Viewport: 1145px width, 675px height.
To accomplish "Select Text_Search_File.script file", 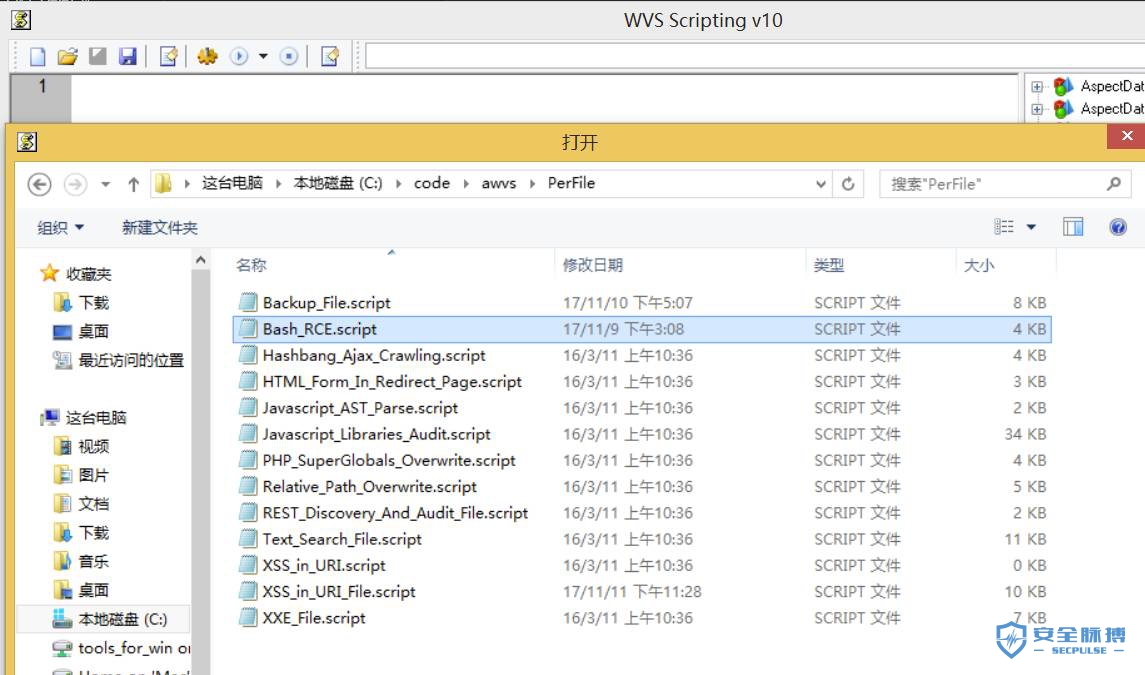I will [x=342, y=540].
